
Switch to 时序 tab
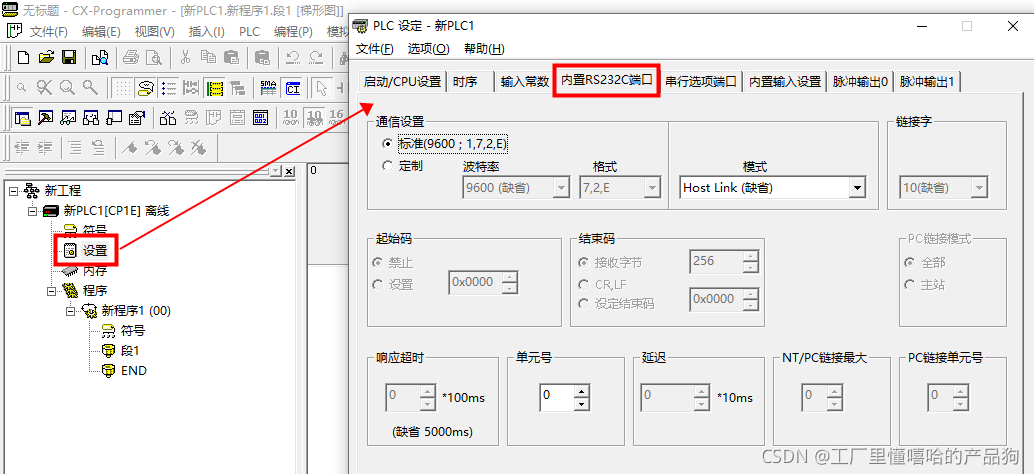[465, 82]
